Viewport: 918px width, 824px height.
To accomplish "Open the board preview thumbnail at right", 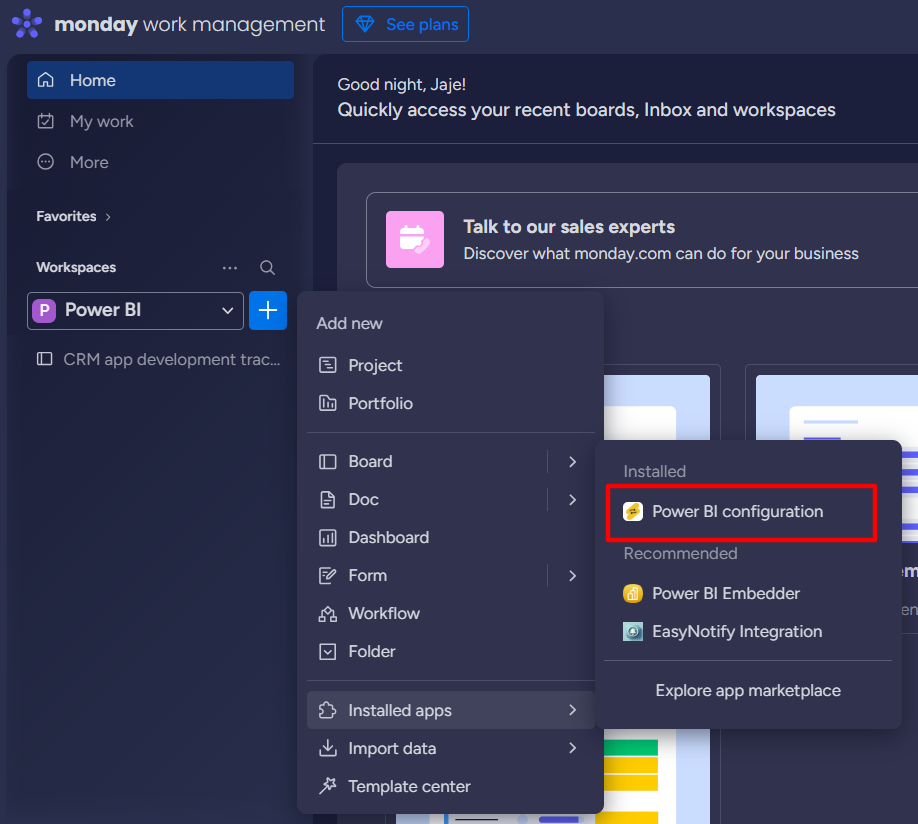I will 837,408.
